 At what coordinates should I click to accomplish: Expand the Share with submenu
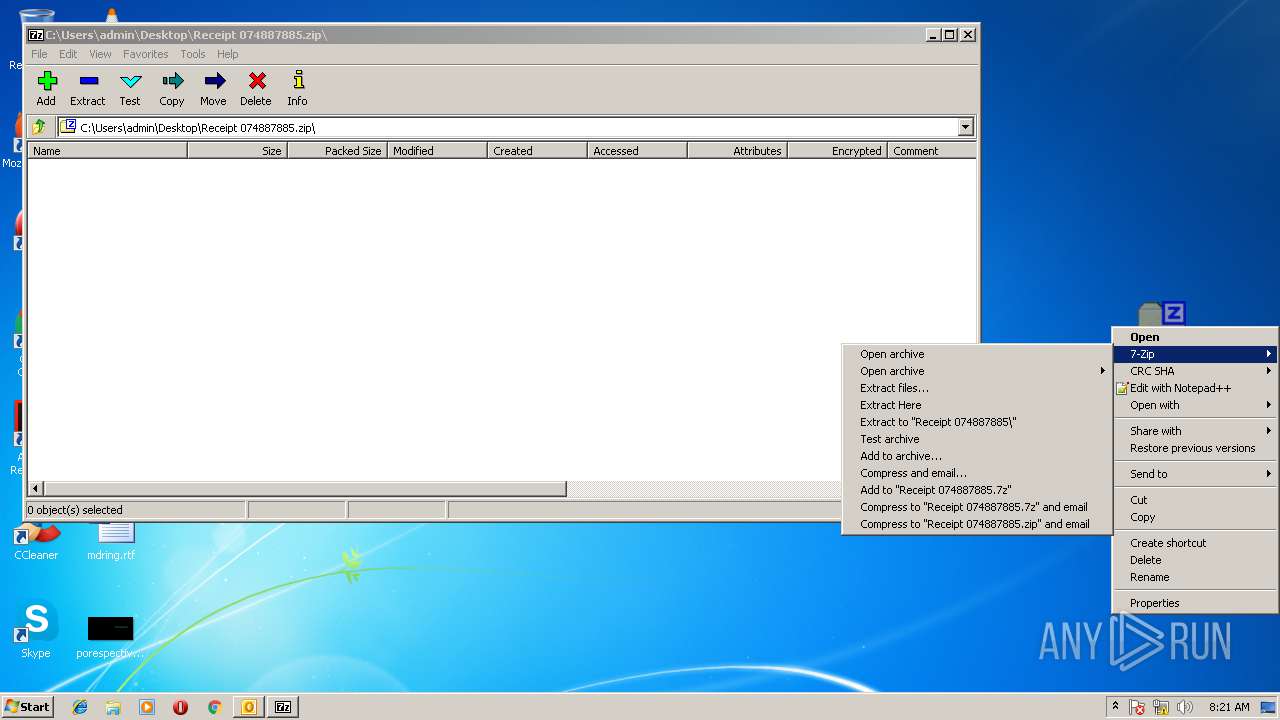[x=1195, y=431]
